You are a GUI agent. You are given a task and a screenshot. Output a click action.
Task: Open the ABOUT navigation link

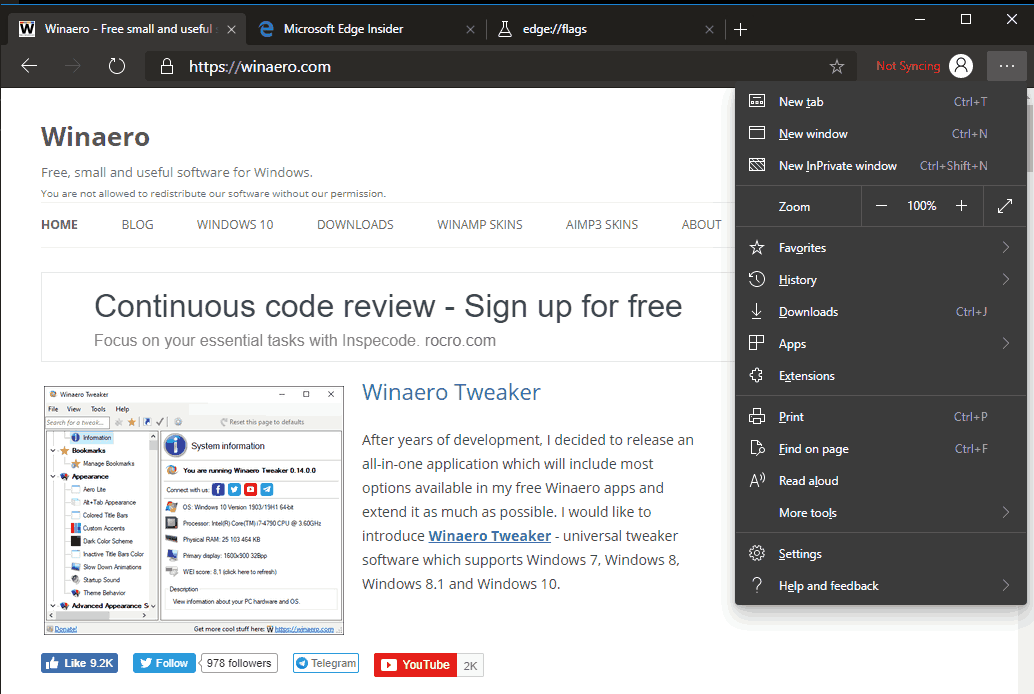click(x=701, y=225)
